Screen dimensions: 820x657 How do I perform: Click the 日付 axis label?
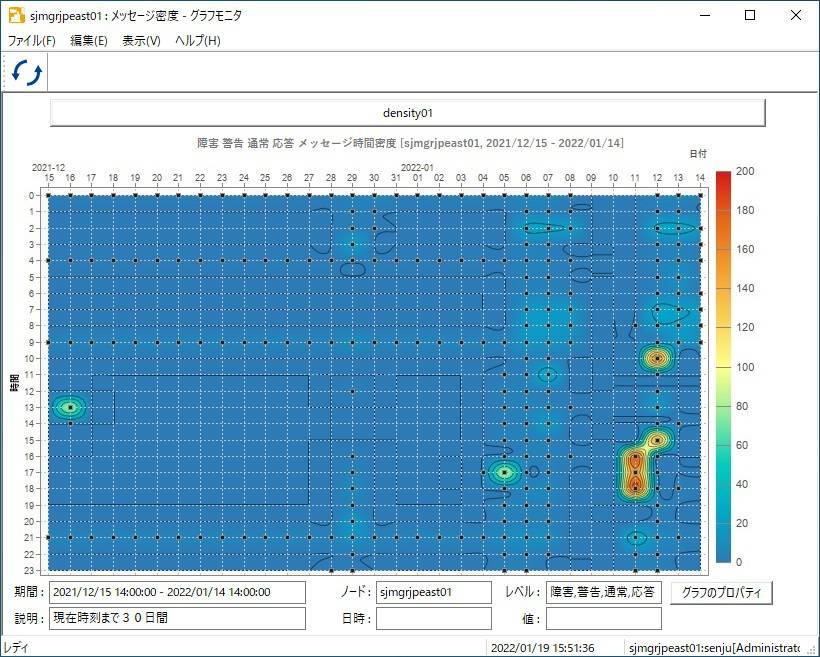(698, 154)
